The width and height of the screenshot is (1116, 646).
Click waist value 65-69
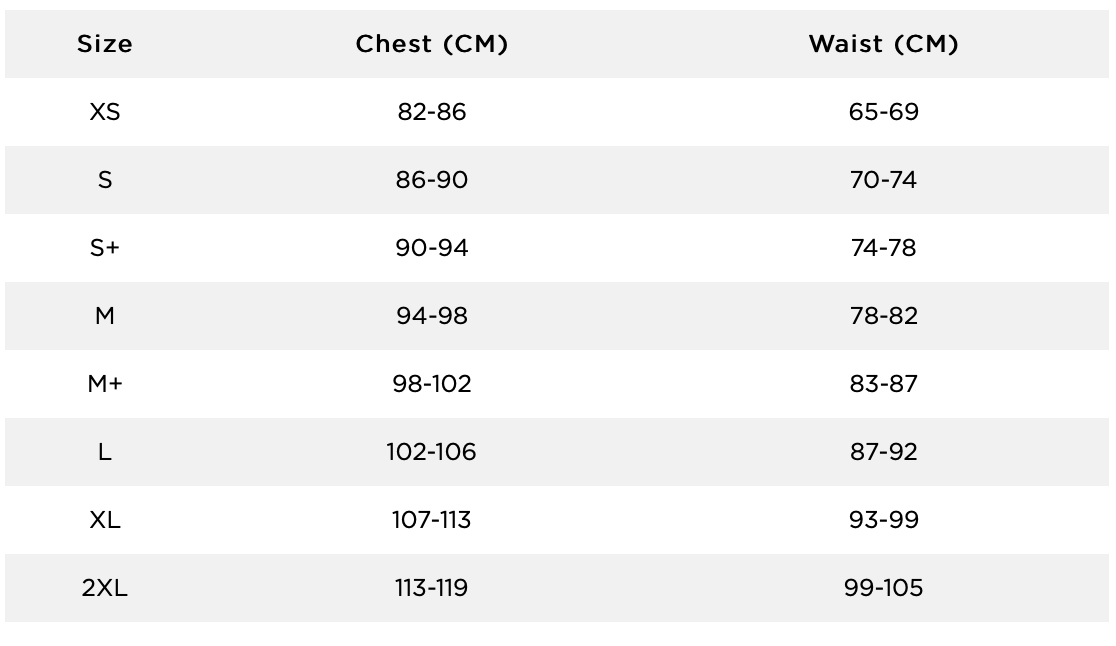tap(884, 112)
